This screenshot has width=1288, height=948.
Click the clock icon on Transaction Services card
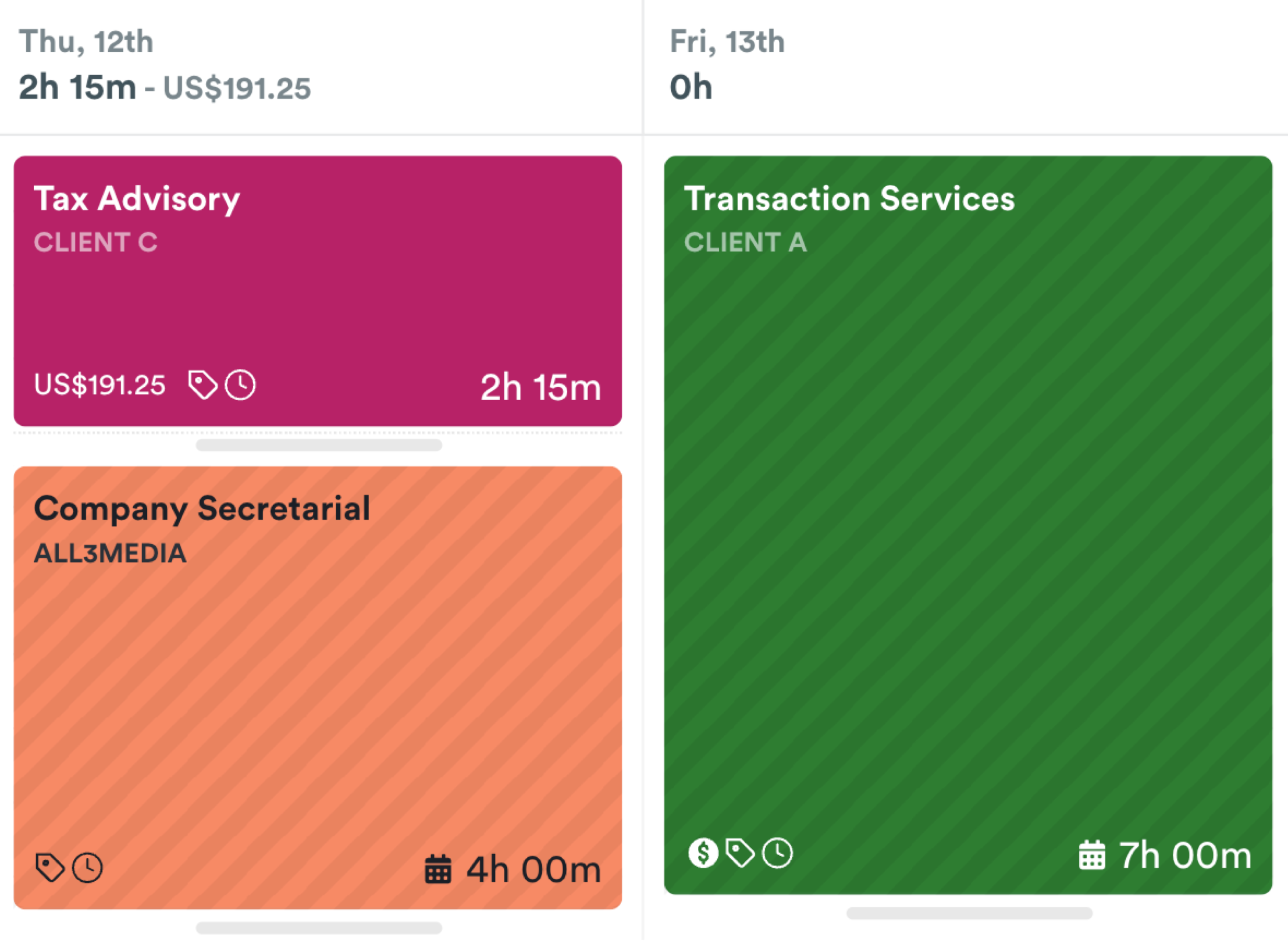coord(778,853)
